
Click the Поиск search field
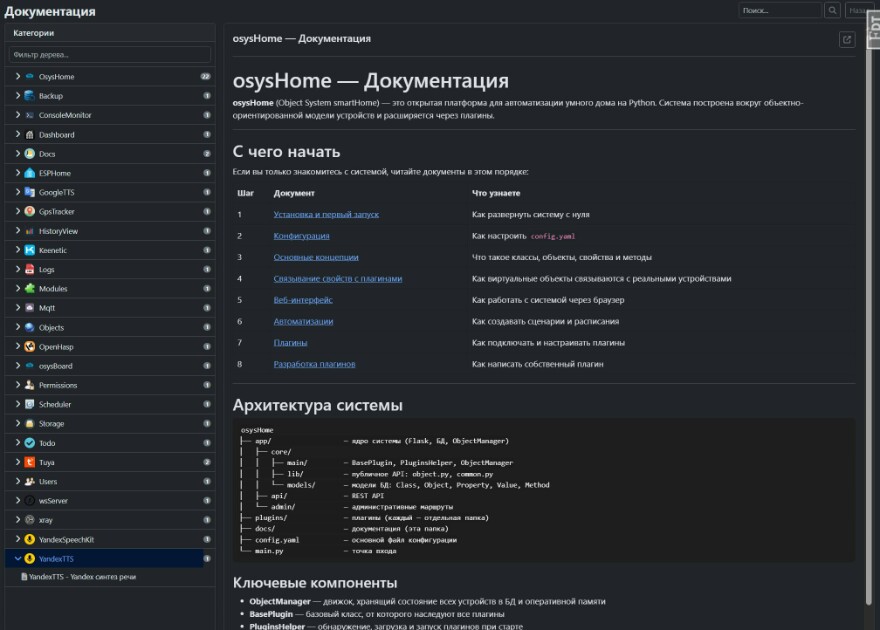coord(780,10)
